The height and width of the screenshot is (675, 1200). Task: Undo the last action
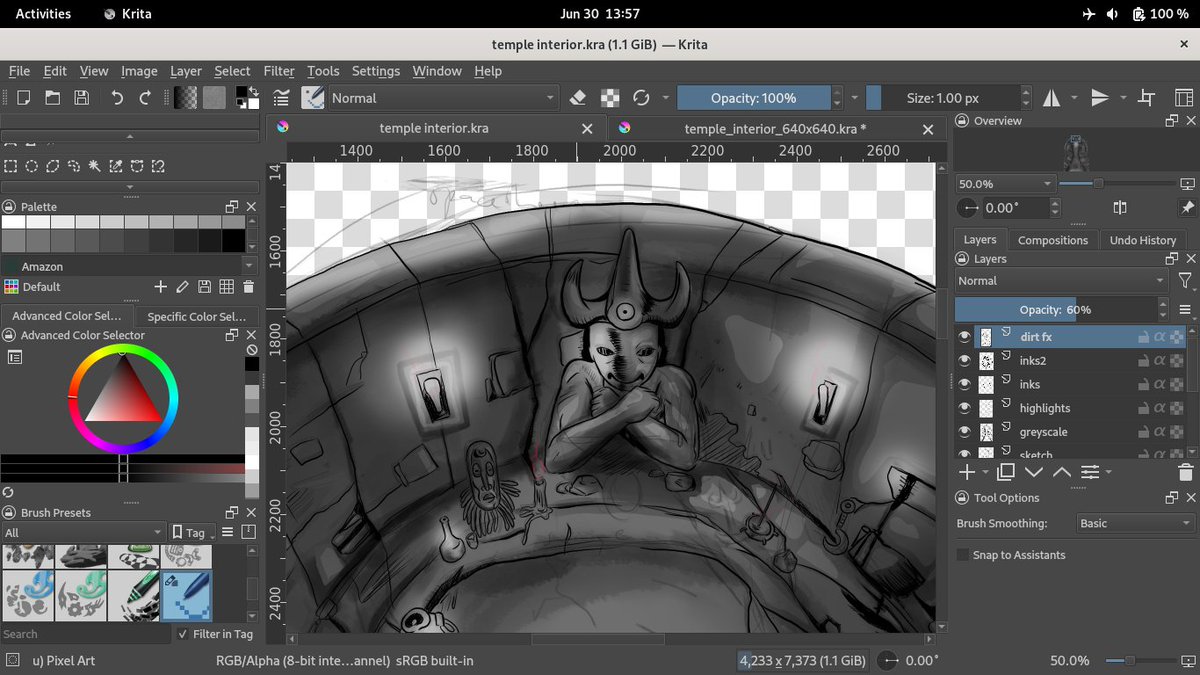click(117, 98)
